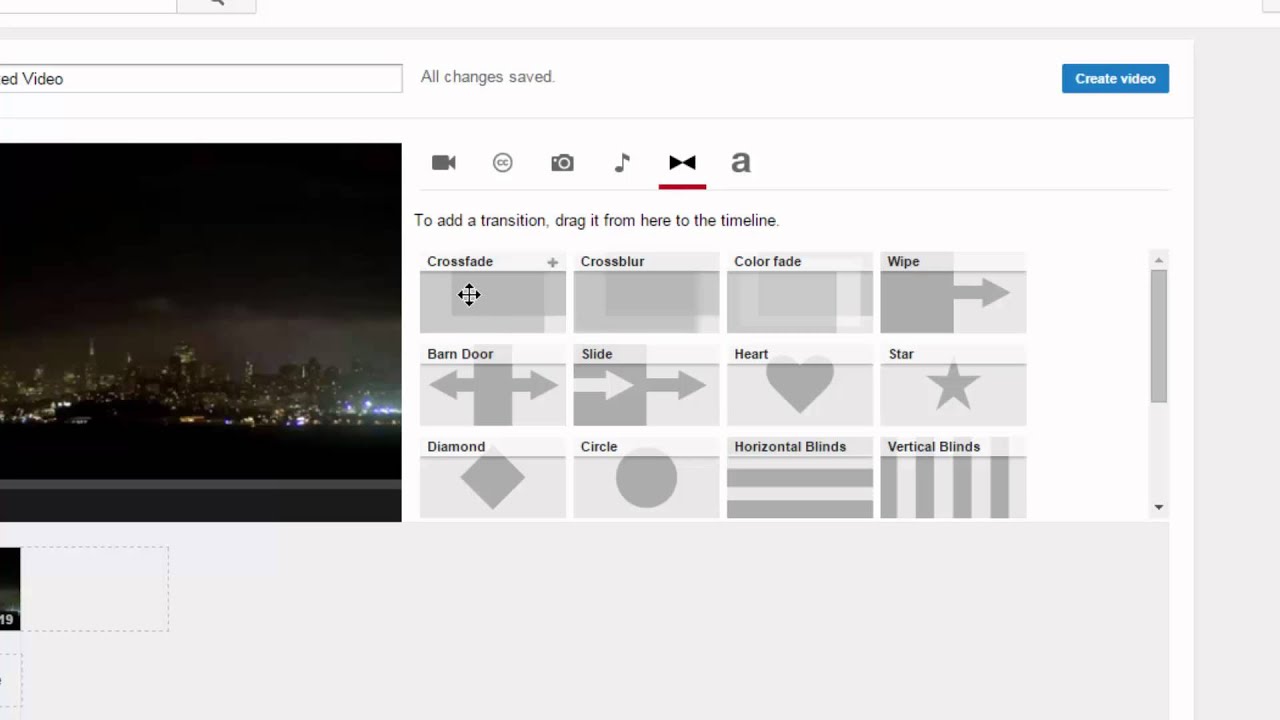1280x720 pixels.
Task: Click the video clip thumbnail in timeline
Action: tap(9, 589)
